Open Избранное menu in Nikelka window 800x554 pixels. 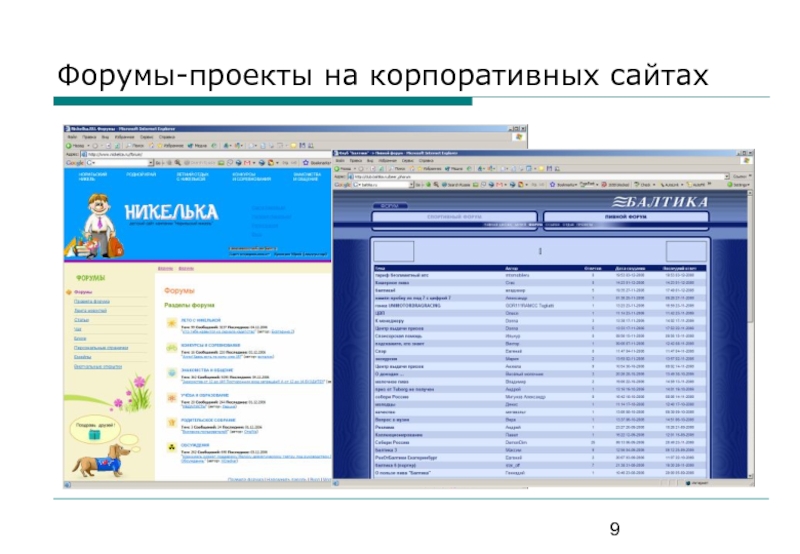(124, 137)
